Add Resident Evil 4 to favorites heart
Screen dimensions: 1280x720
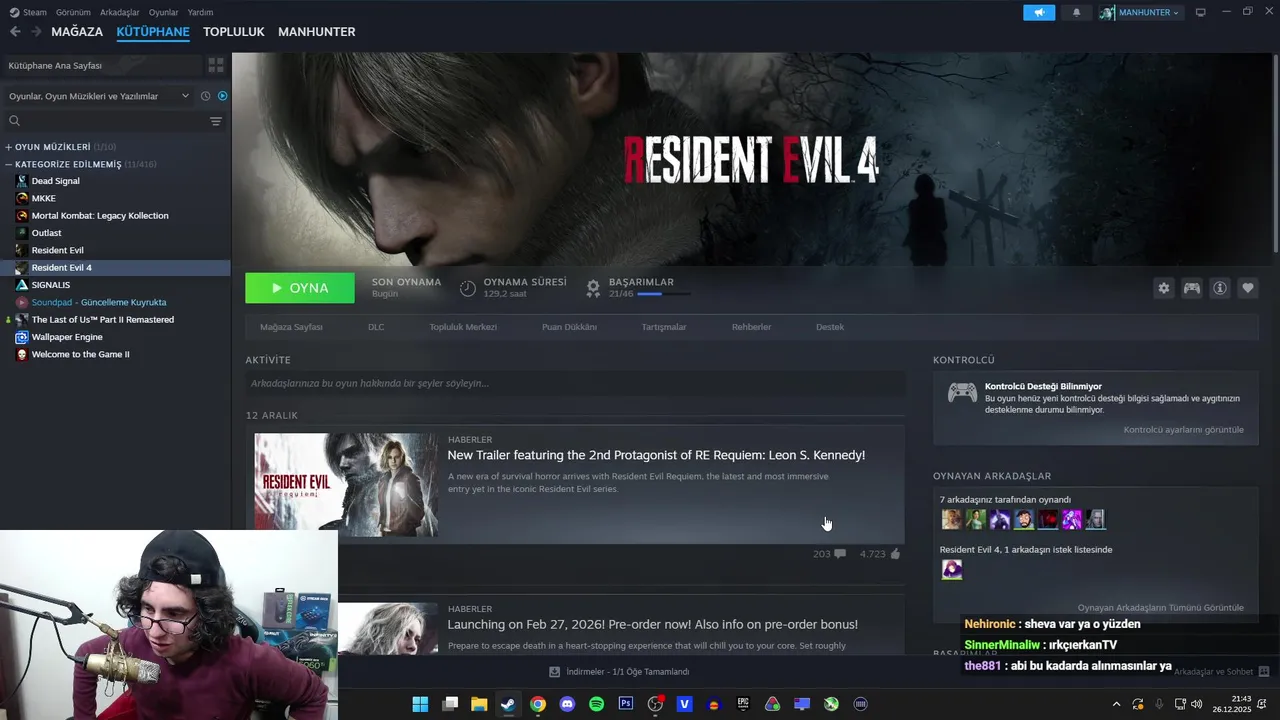pos(1248,288)
